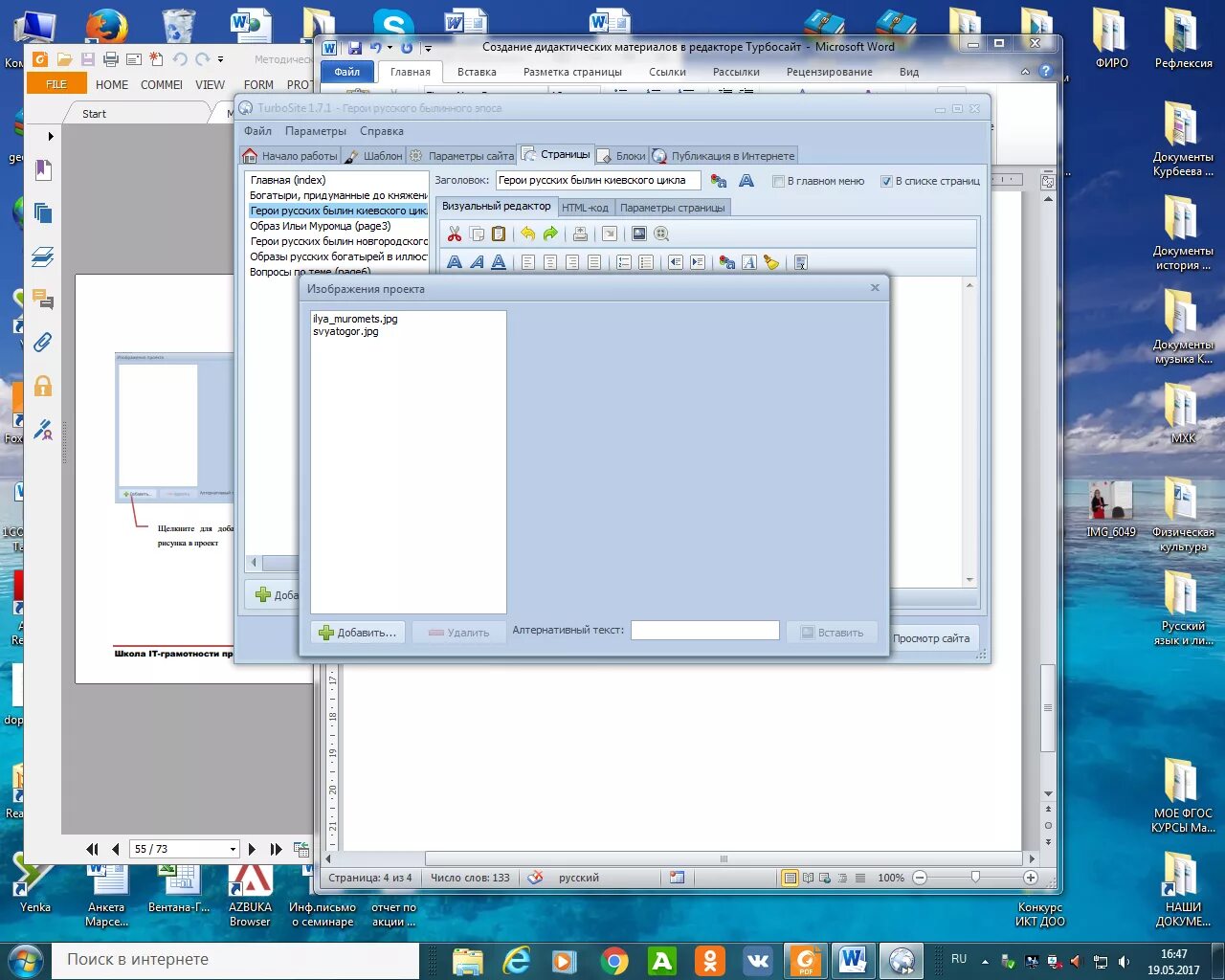The height and width of the screenshot is (980, 1225).
Task: Open the 'Параметры' menu in TurboSite
Action: click(x=316, y=131)
